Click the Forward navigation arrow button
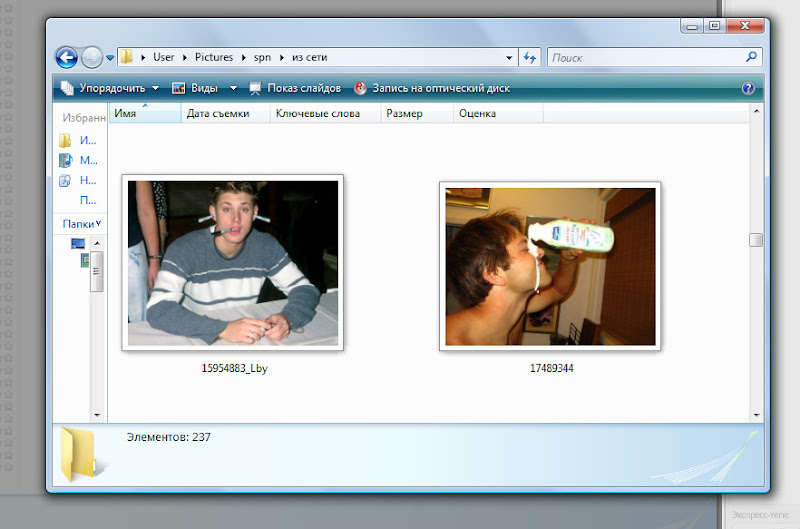Screen dimensions: 800x529 point(91,58)
